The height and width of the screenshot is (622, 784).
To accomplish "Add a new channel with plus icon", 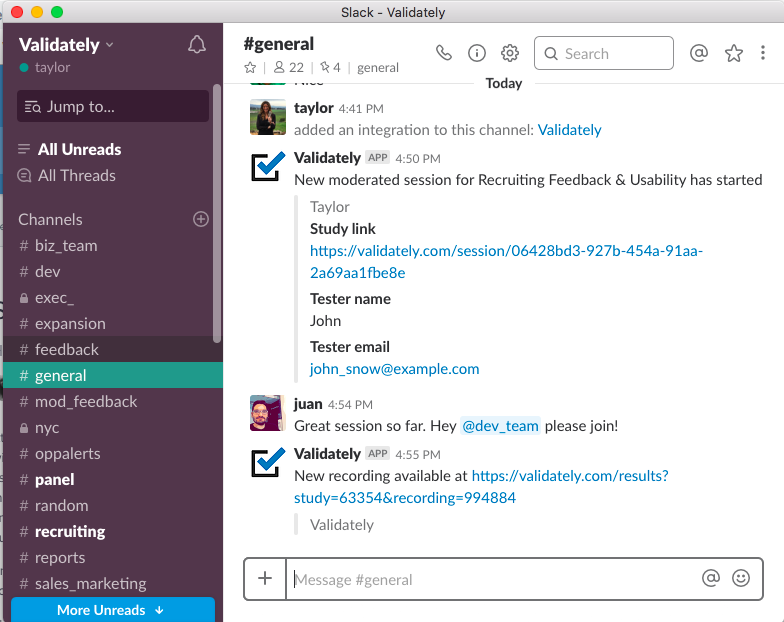I will click(x=200, y=219).
